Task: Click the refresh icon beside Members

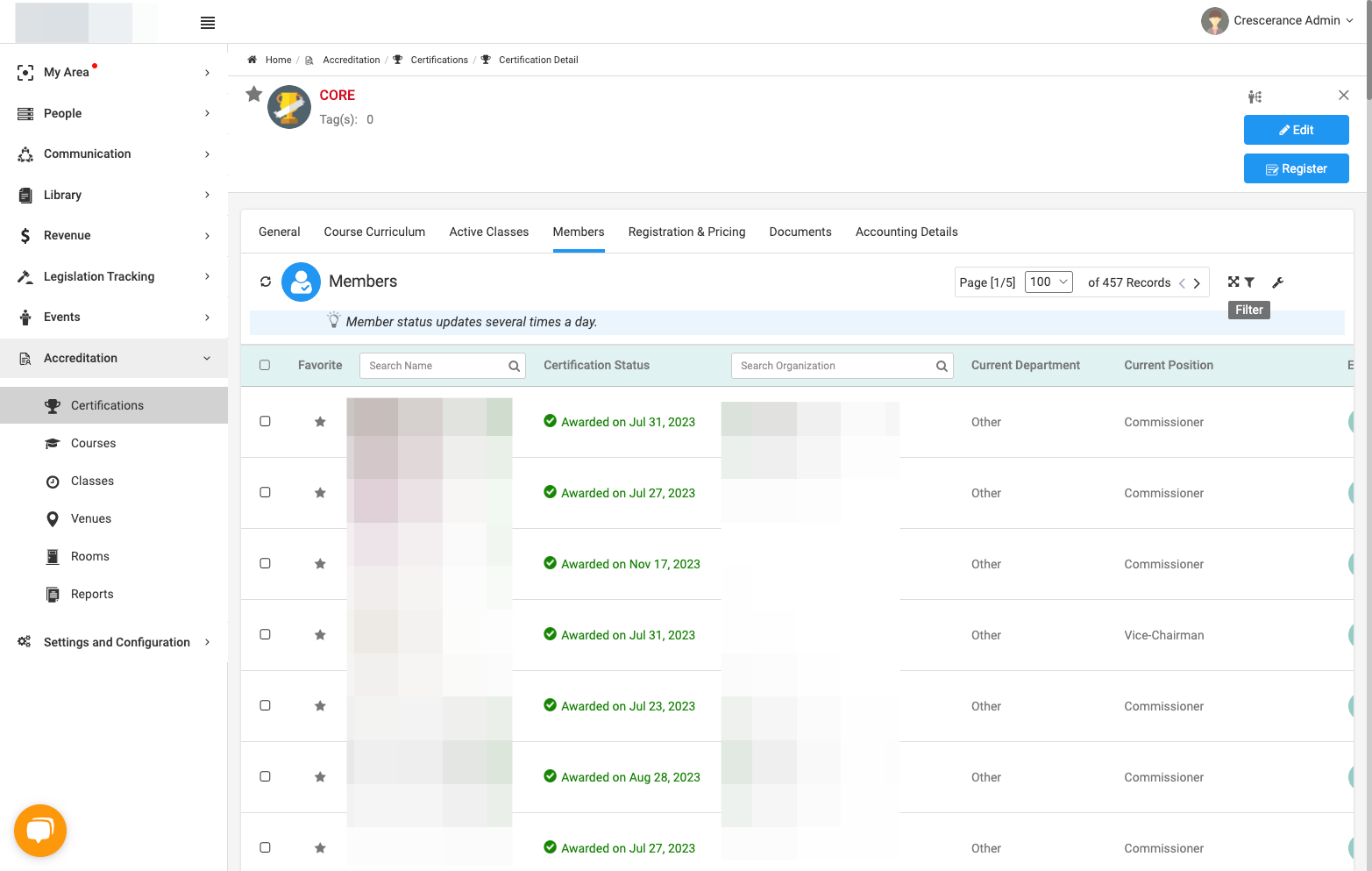Action: tap(266, 282)
